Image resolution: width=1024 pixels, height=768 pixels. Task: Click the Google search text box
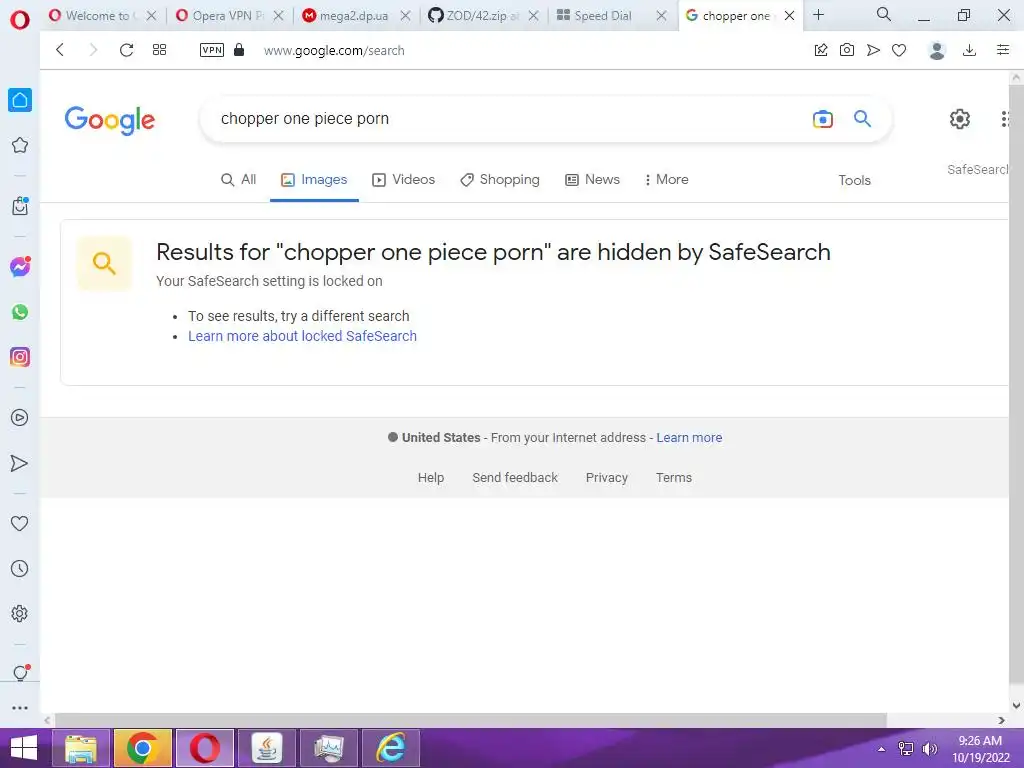pyautogui.click(x=509, y=119)
